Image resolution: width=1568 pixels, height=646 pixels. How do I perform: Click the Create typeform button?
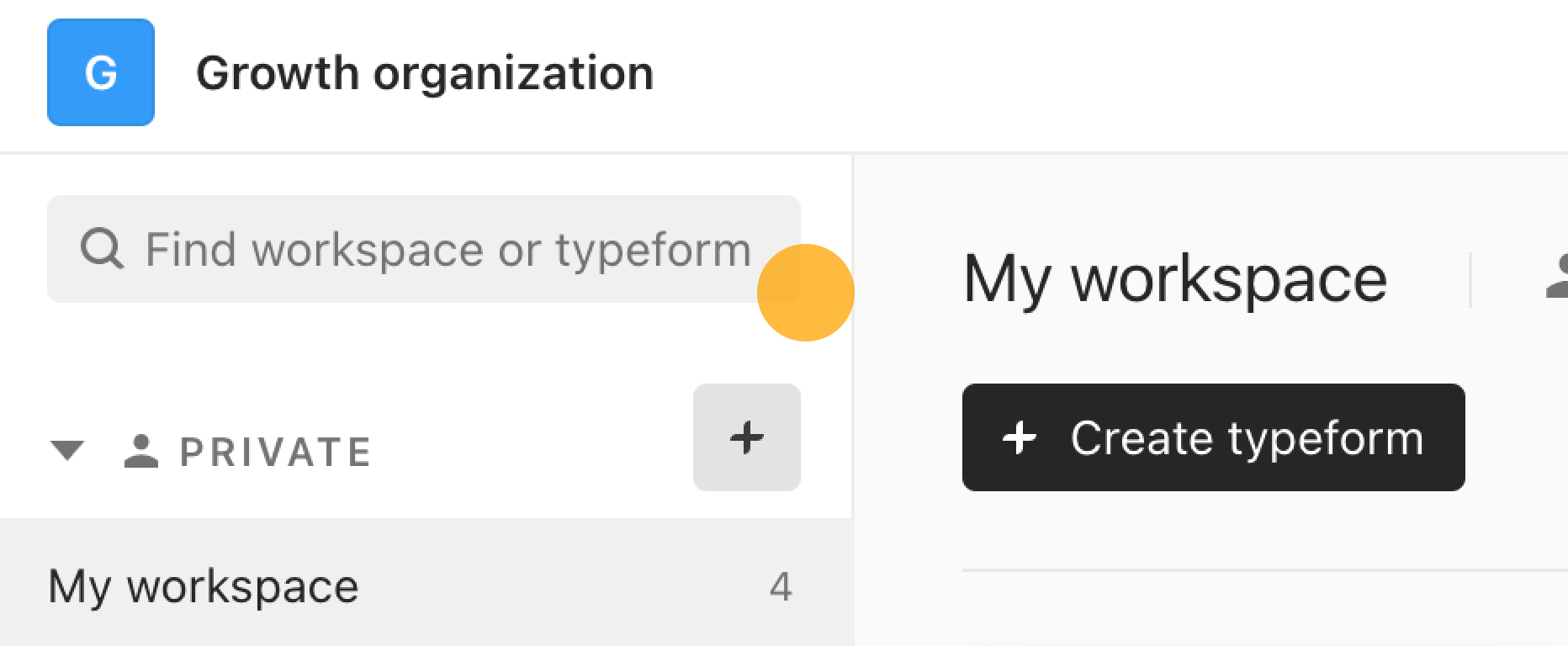click(x=1214, y=437)
